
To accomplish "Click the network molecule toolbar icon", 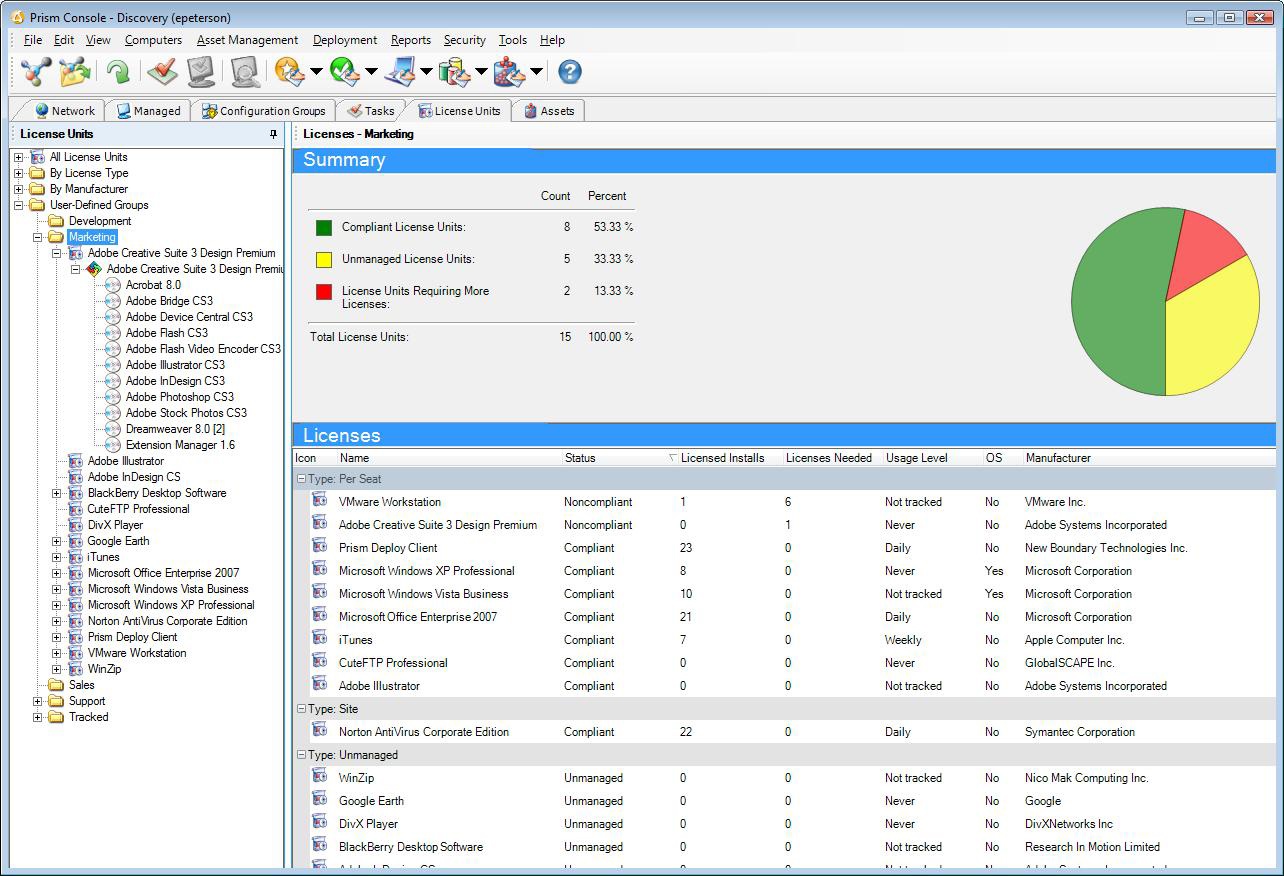I will click(35, 72).
